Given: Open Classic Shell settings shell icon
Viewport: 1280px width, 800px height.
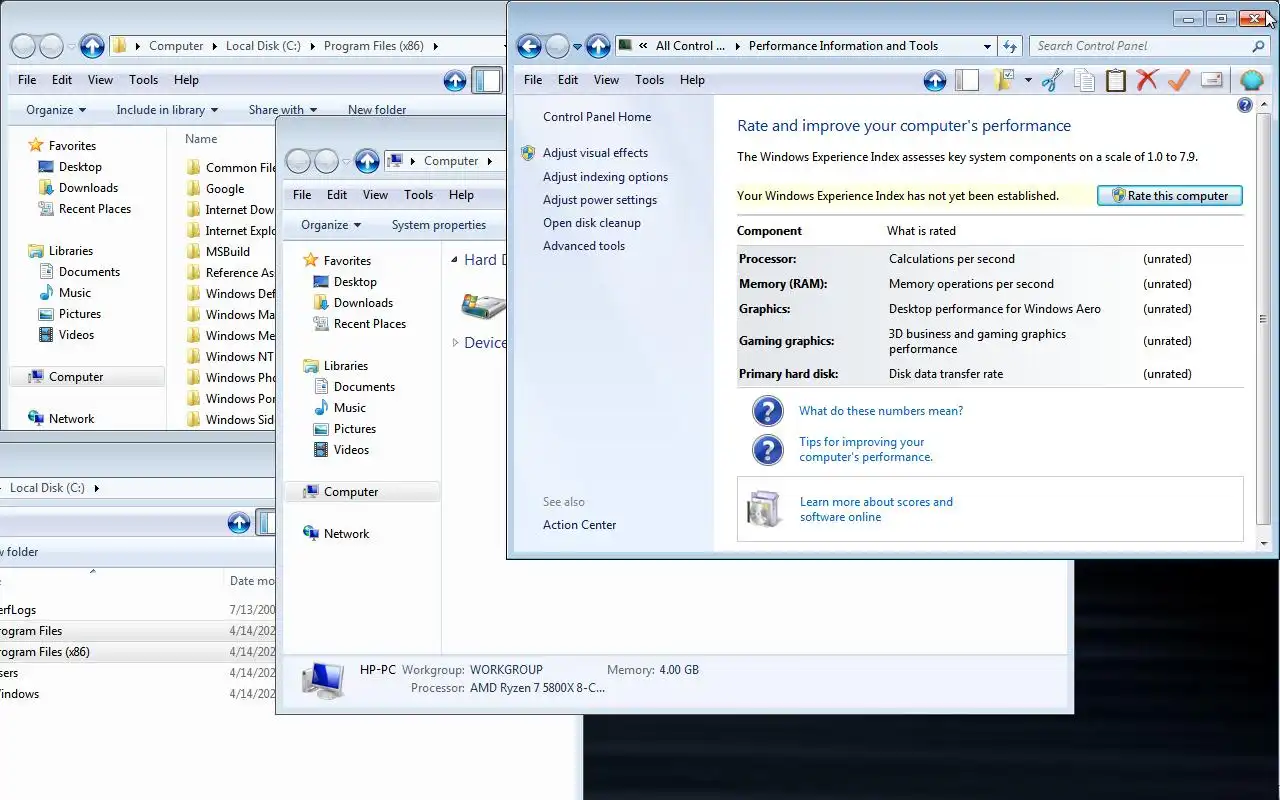Looking at the screenshot, I should click(1251, 81).
